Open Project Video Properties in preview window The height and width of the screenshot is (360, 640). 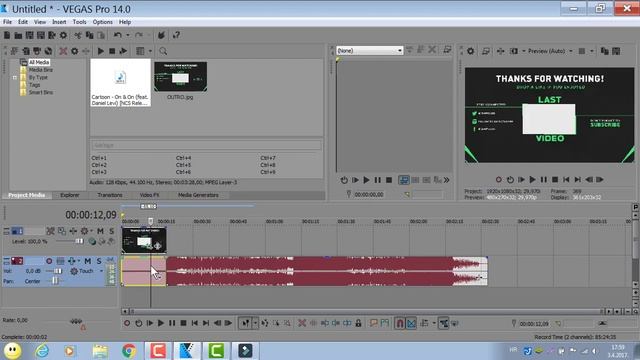(x=471, y=51)
